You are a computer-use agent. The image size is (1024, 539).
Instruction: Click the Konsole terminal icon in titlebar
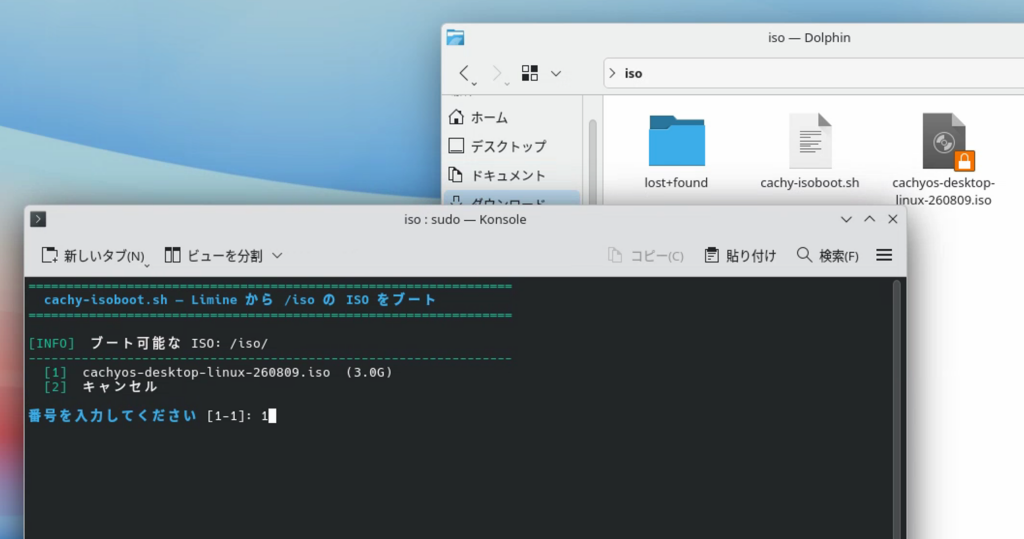38,219
